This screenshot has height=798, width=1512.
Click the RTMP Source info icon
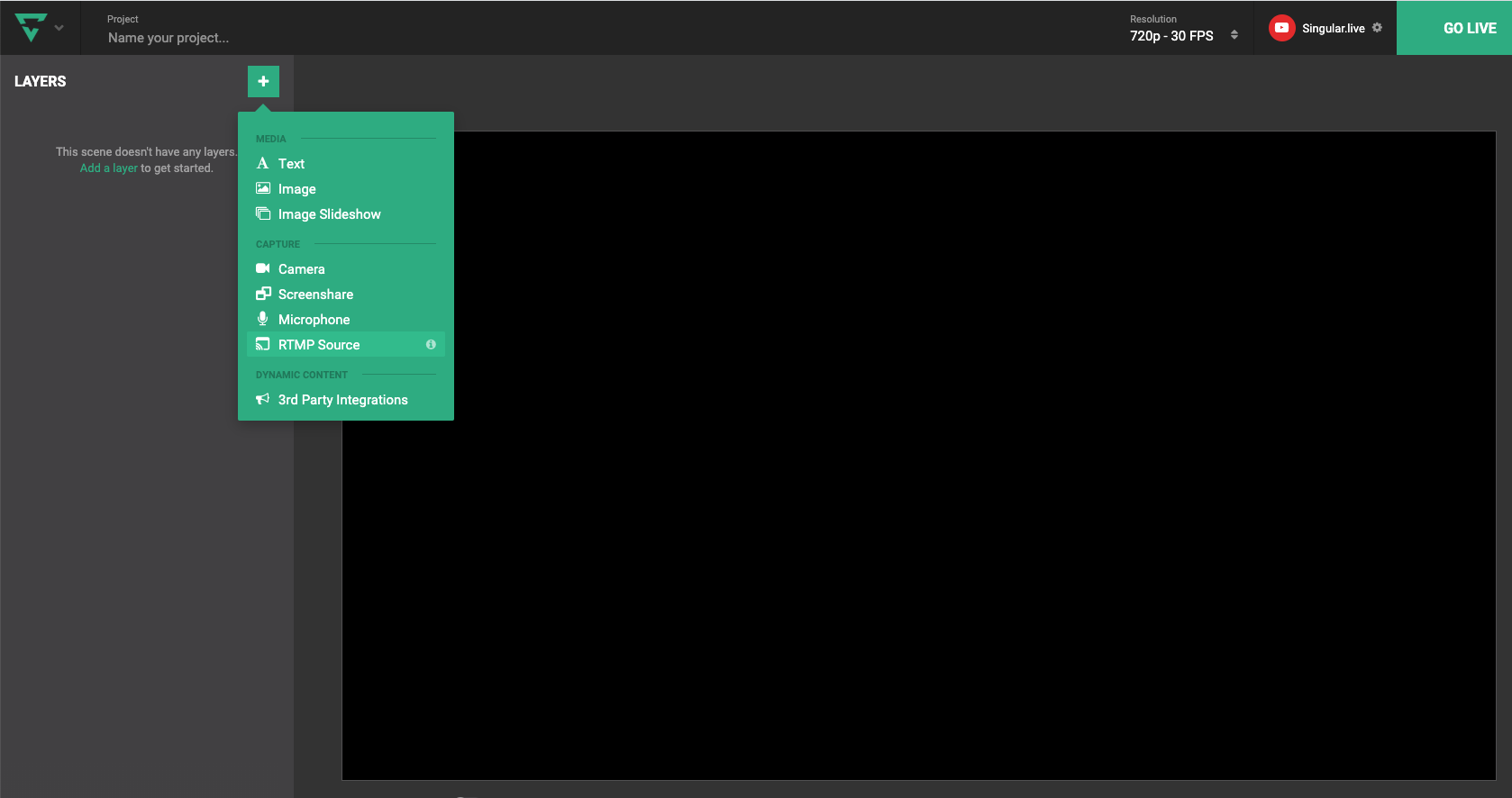pos(431,345)
